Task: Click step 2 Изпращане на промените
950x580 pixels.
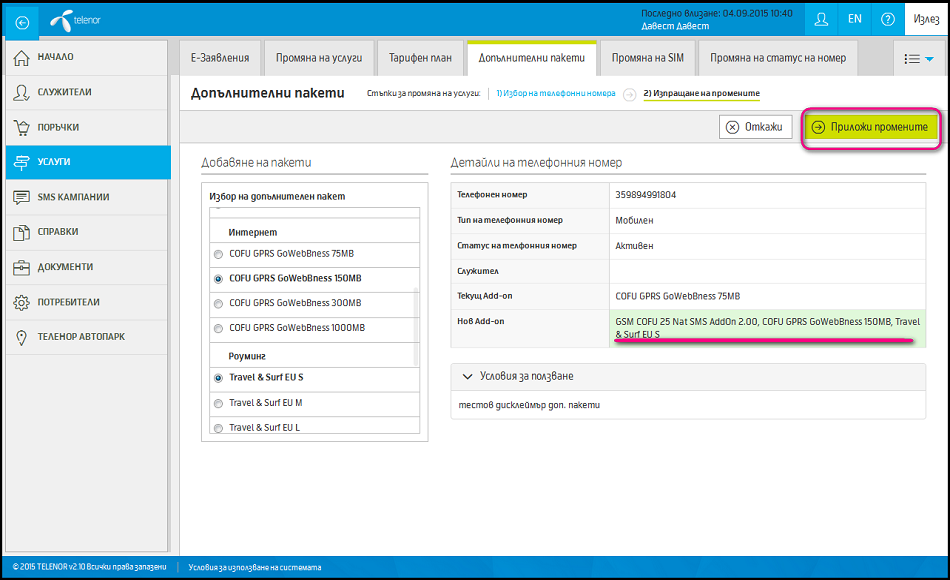Action: pos(702,93)
